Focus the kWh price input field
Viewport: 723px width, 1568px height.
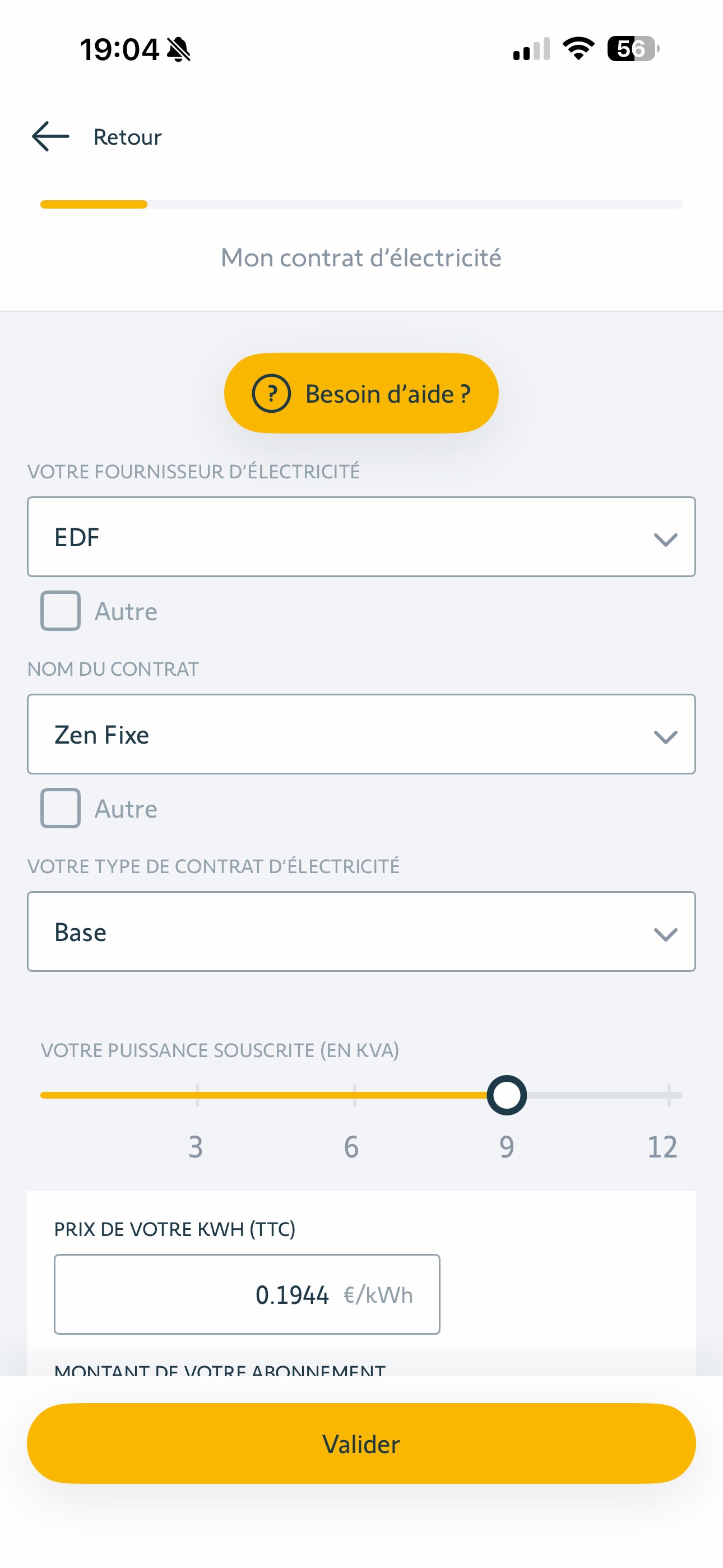(x=247, y=1294)
